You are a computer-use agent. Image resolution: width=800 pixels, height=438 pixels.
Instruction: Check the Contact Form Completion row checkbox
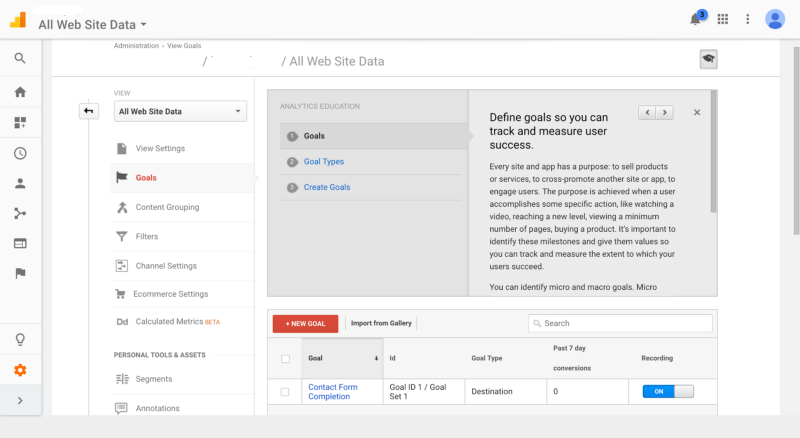coord(285,392)
